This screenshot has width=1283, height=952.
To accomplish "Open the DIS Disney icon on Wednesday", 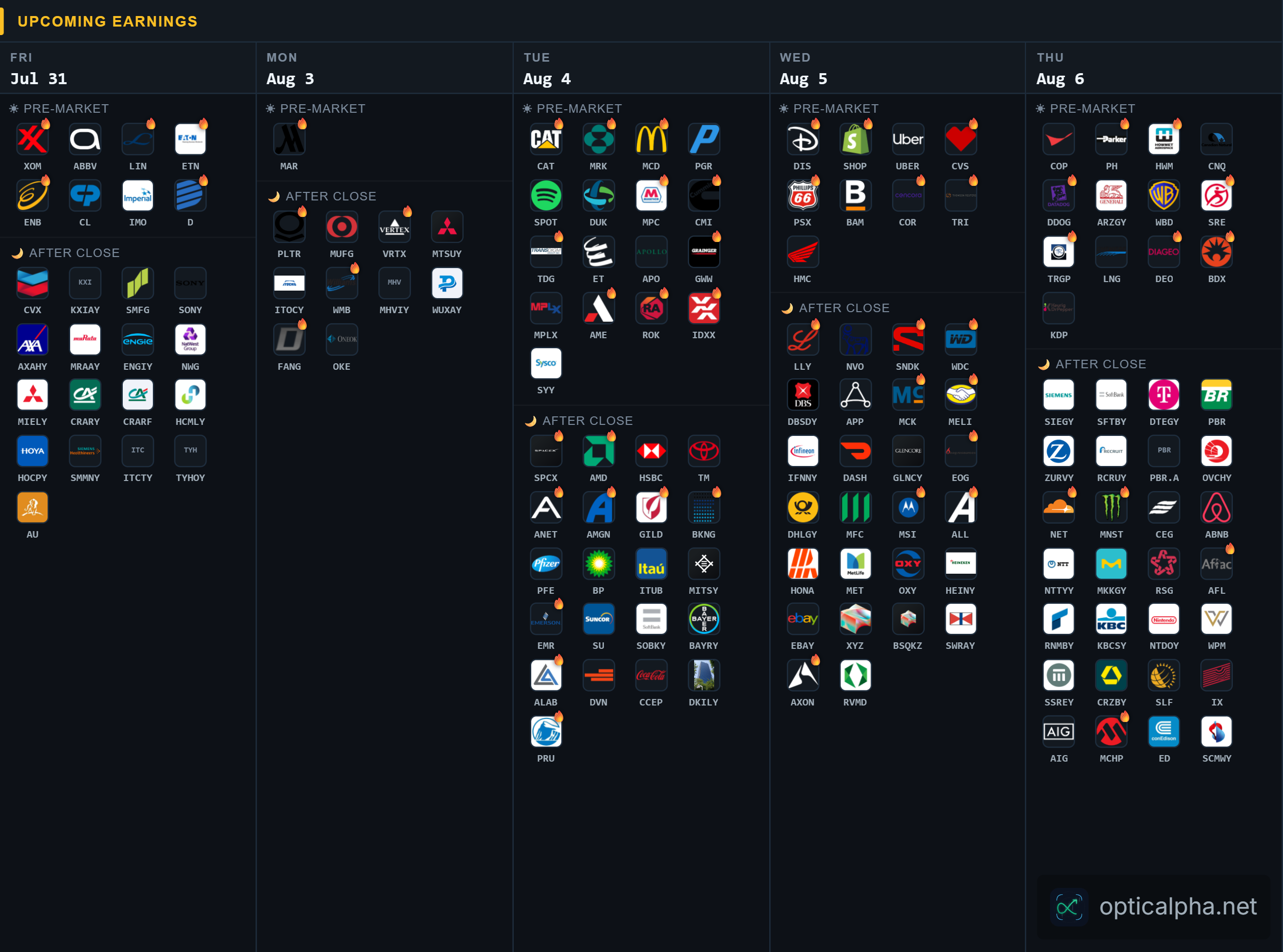I will [803, 139].
